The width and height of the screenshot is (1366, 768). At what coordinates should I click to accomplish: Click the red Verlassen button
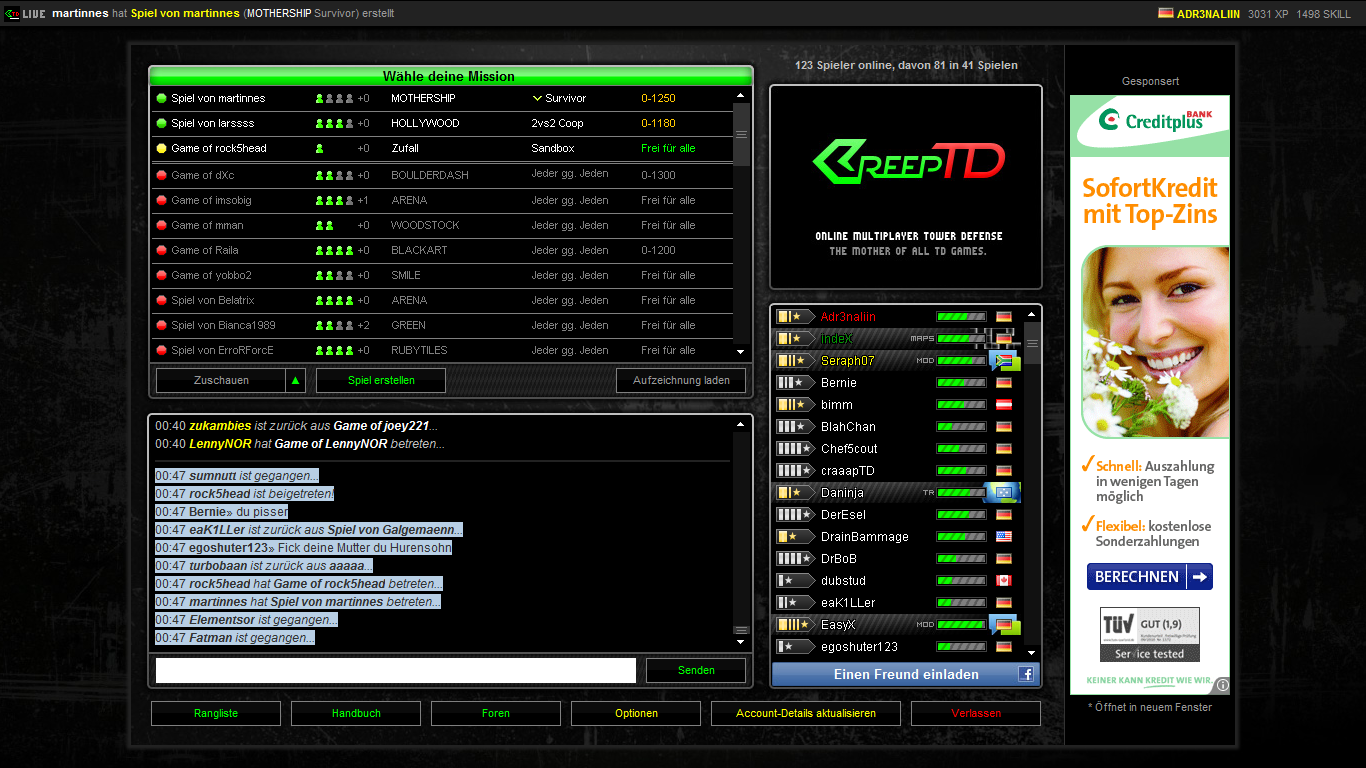click(x=976, y=713)
